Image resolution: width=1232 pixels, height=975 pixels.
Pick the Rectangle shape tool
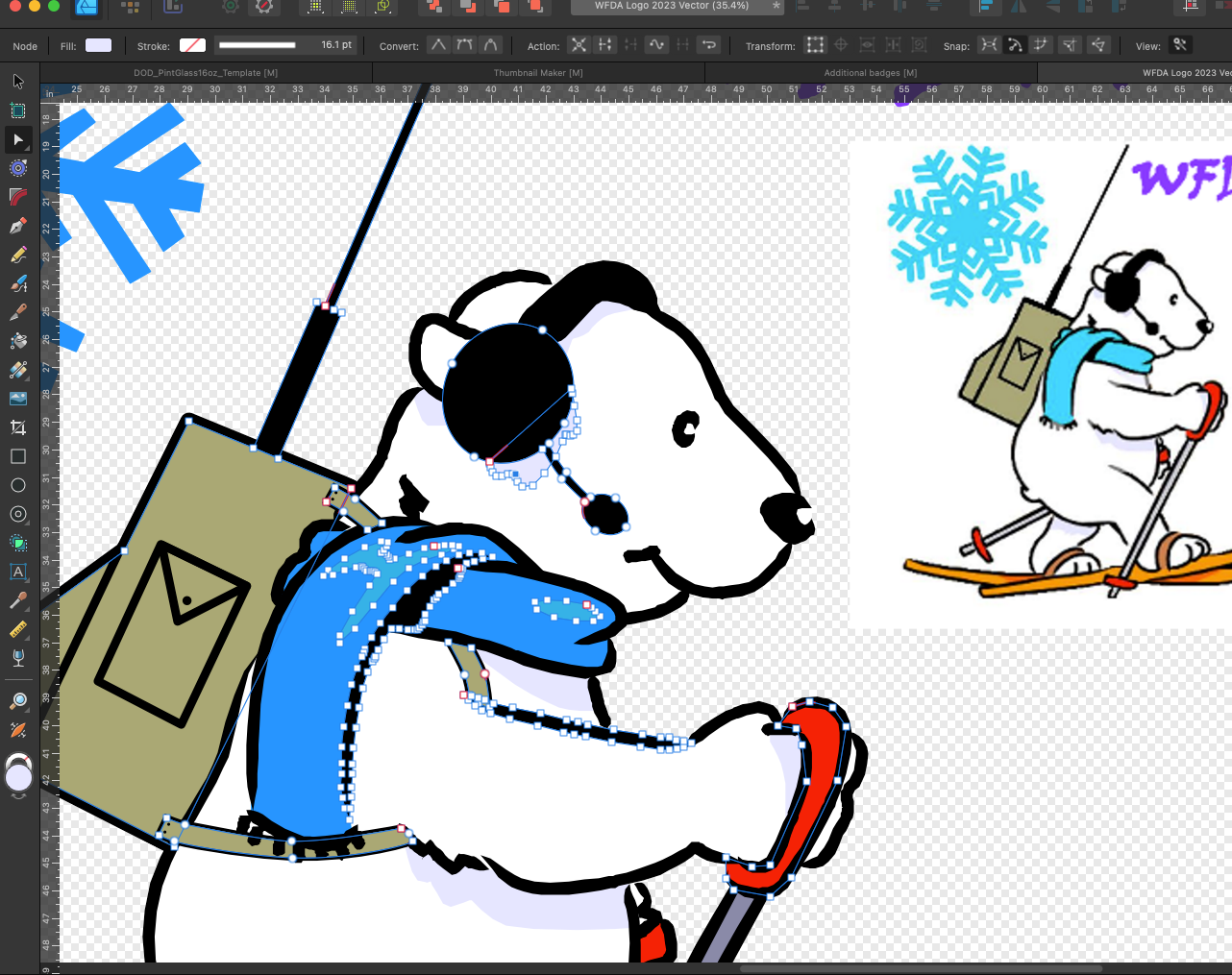17,456
